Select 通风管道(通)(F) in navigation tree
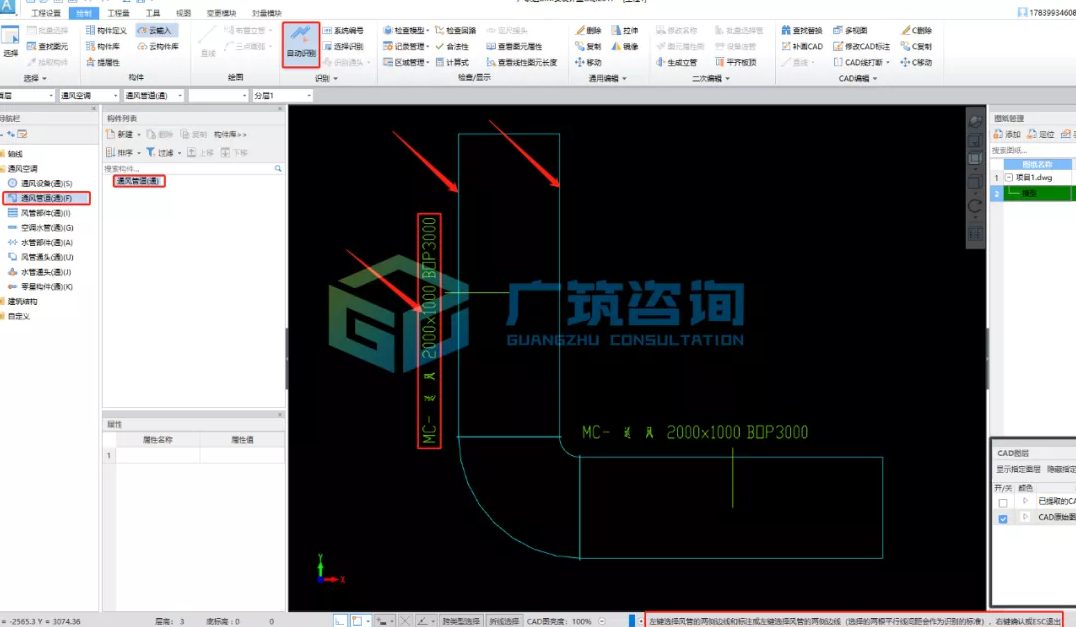 click(46, 198)
